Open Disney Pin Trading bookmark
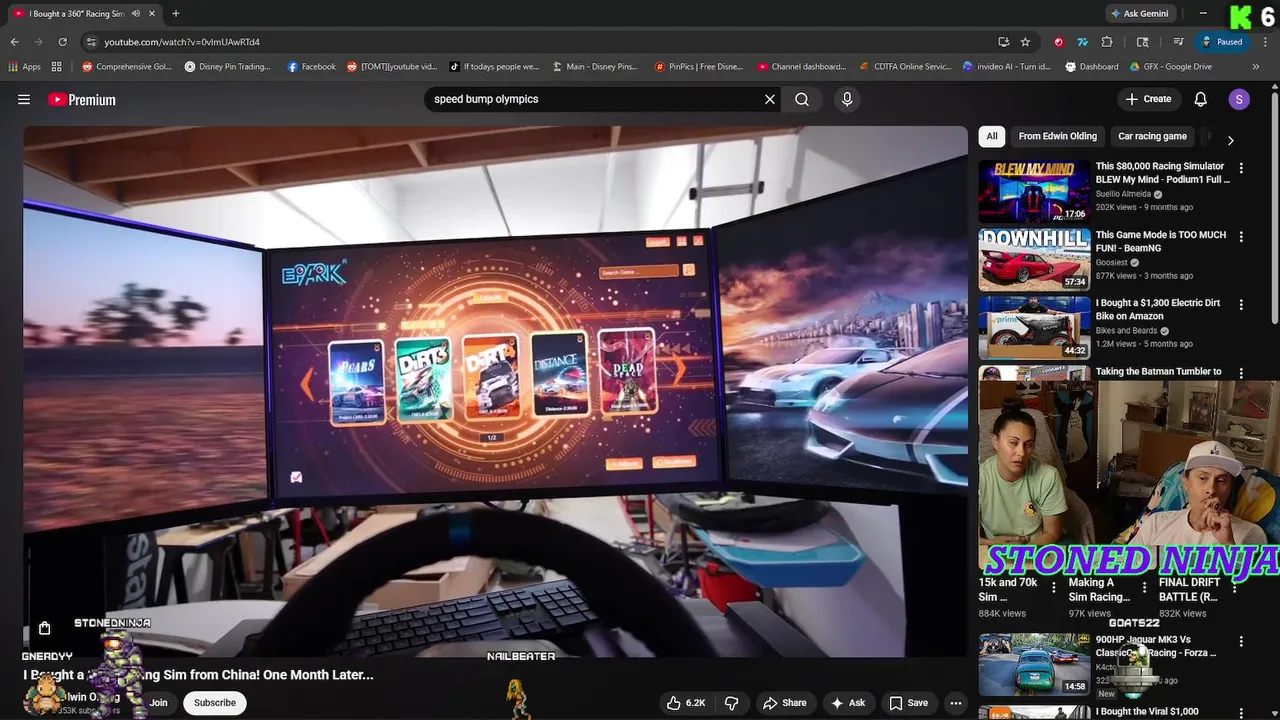This screenshot has height=720, width=1280. (x=228, y=67)
